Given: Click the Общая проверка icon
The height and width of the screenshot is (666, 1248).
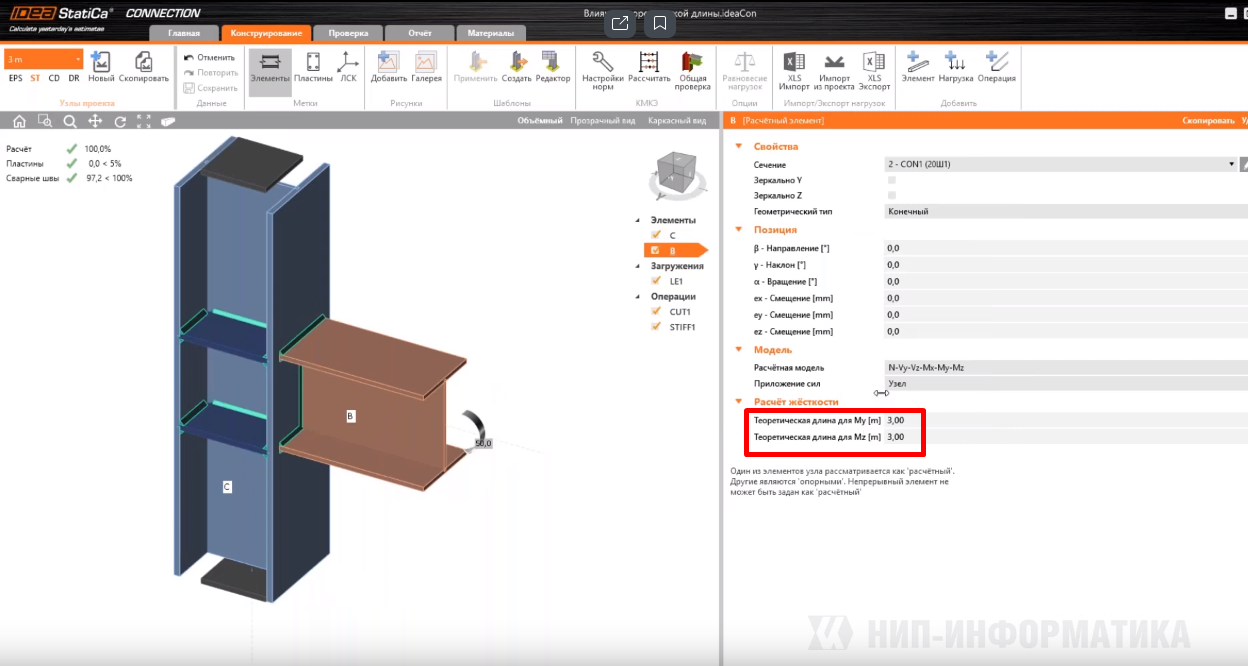Looking at the screenshot, I should 692,67.
